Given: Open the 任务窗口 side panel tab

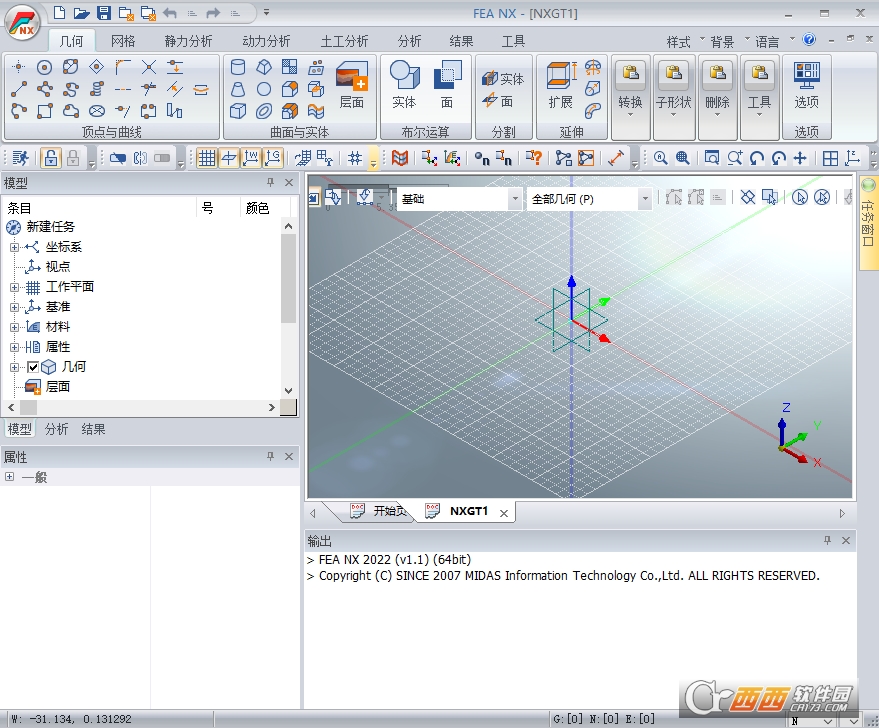Looking at the screenshot, I should 868,223.
